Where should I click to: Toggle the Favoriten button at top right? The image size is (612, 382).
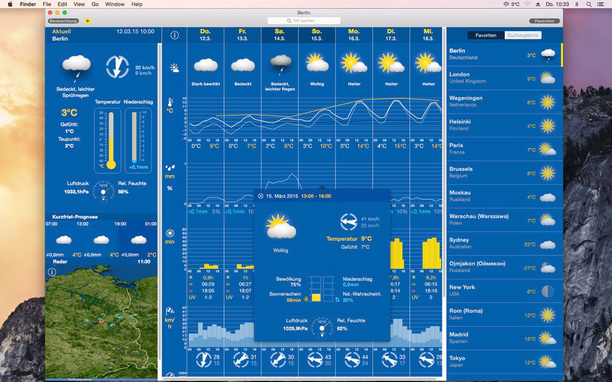[544, 21]
